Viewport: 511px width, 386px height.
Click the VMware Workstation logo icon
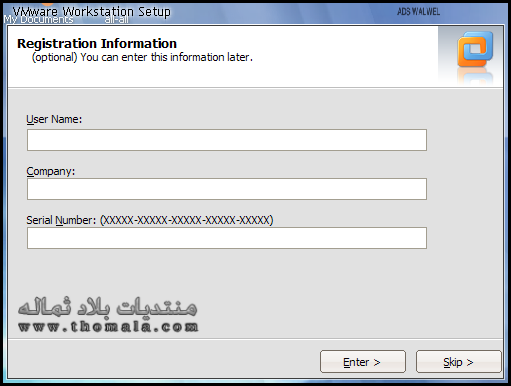[x=475, y=49]
